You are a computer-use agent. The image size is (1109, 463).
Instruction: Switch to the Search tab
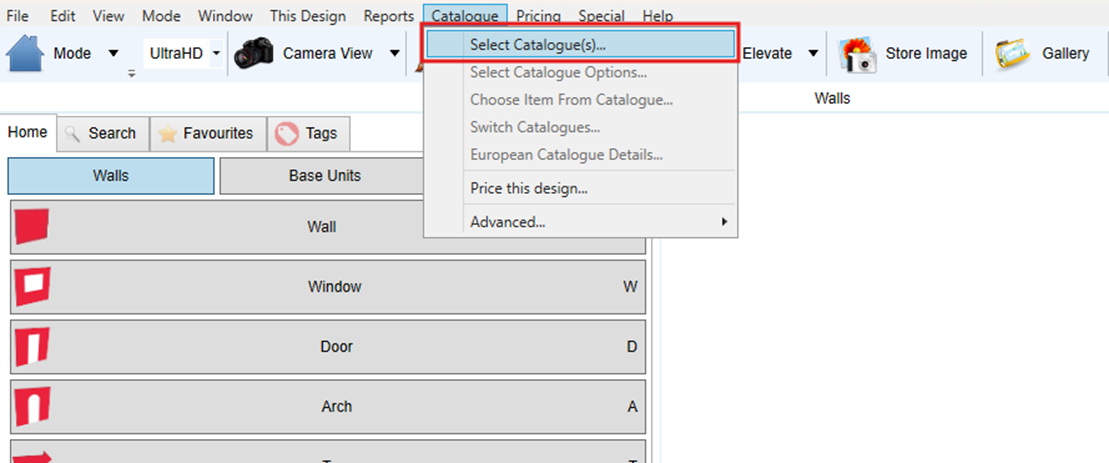(101, 133)
